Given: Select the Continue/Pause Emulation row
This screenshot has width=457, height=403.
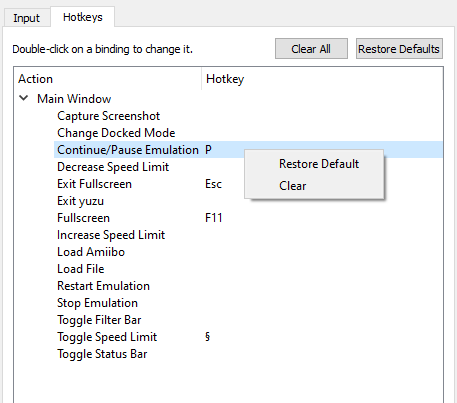Looking at the screenshot, I should coord(248,150).
